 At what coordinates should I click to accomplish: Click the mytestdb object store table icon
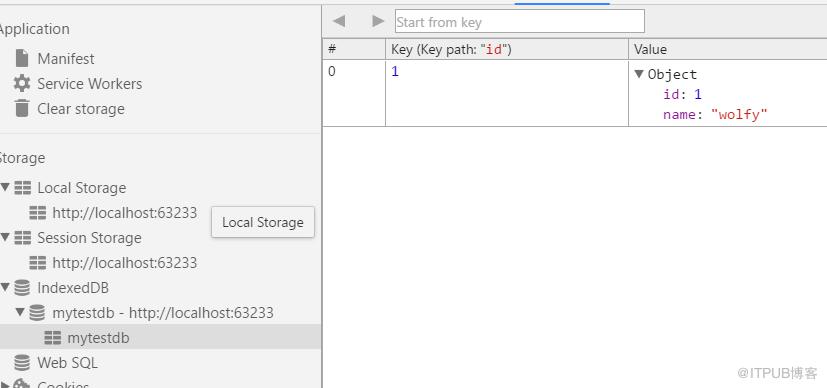(52, 338)
